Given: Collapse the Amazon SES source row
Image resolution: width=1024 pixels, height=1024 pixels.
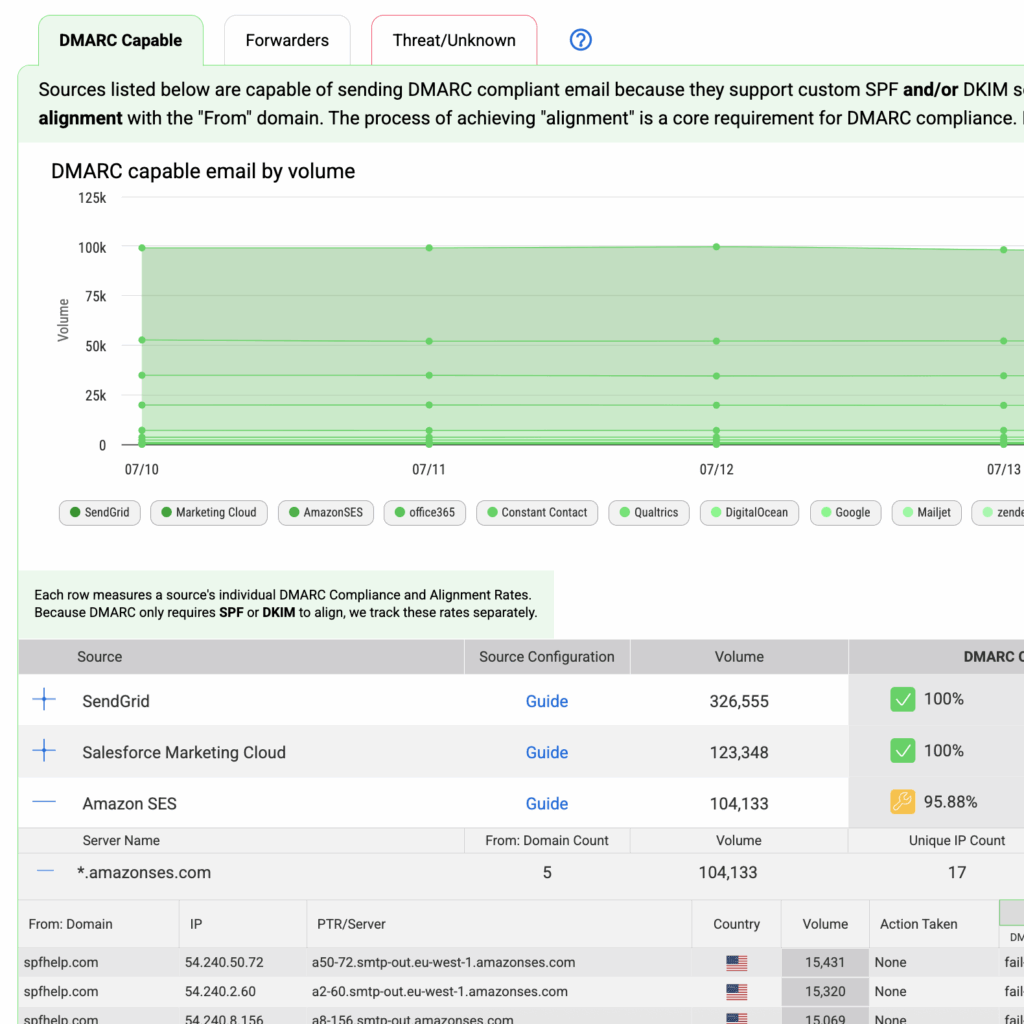Looking at the screenshot, I should coord(44,802).
